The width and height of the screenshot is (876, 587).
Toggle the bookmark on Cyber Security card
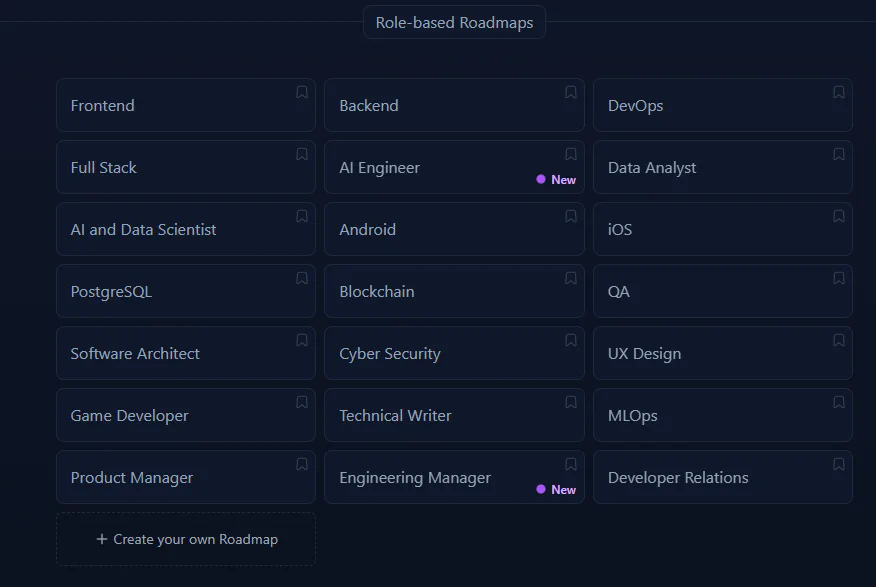(571, 340)
